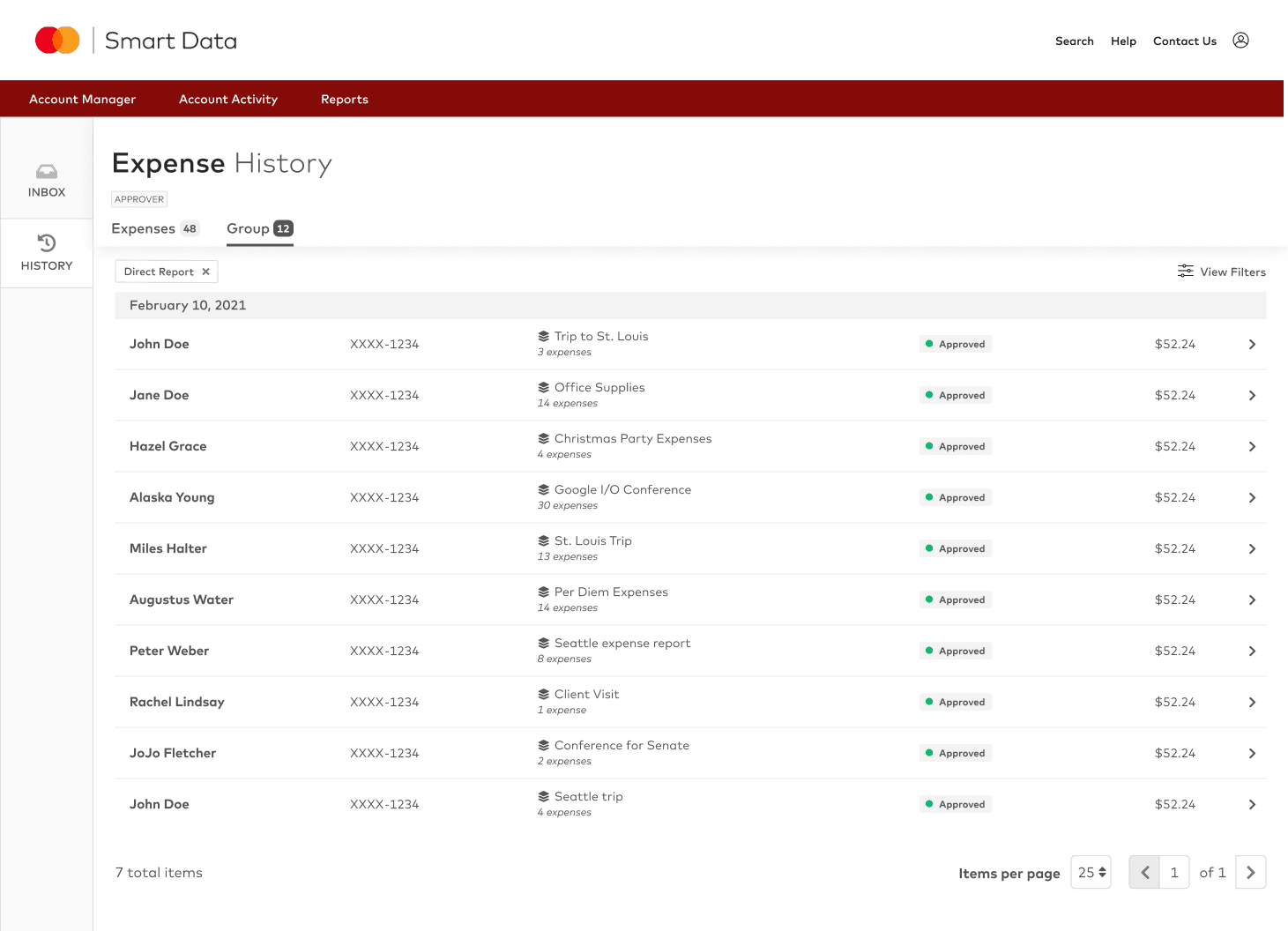Screen dimensions: 1288x931
Task: Open the History clock icon
Action: click(47, 242)
